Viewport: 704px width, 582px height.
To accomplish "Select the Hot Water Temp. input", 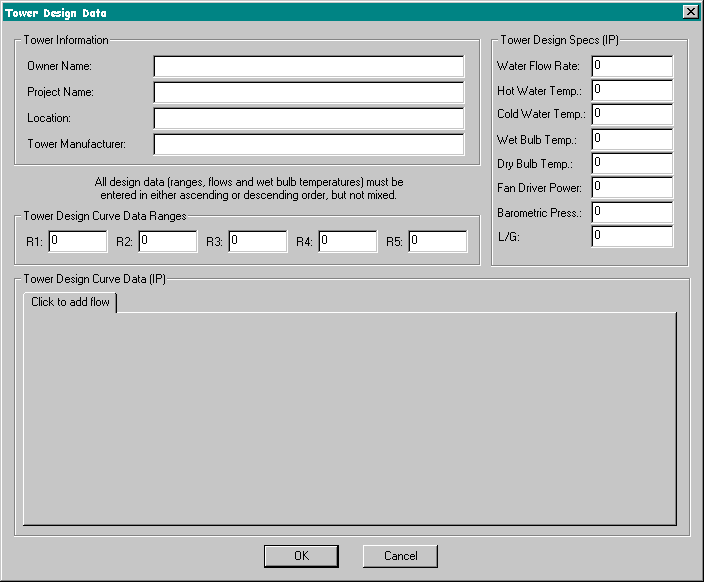I will (632, 90).
